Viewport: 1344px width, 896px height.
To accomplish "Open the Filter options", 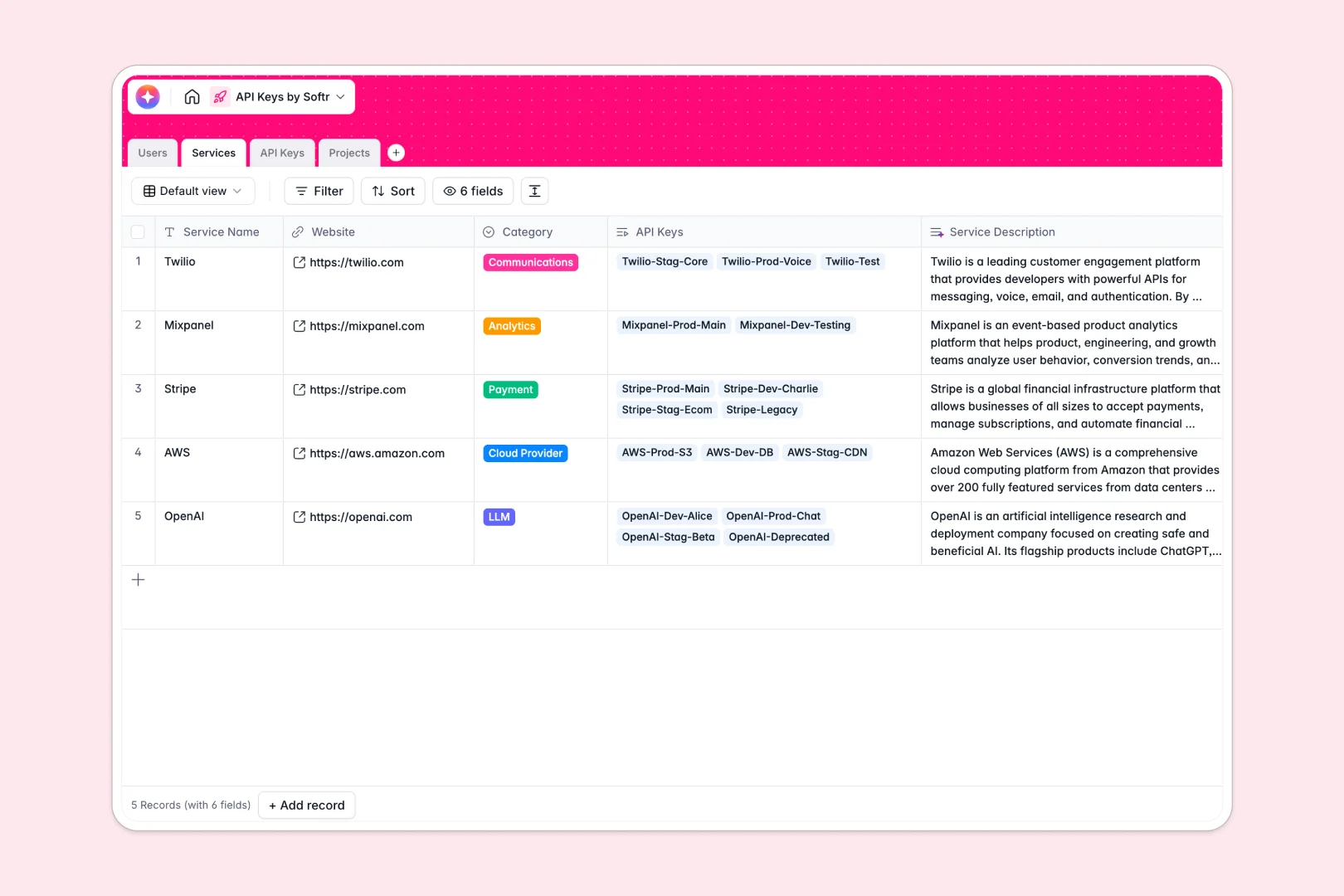I will tap(319, 191).
